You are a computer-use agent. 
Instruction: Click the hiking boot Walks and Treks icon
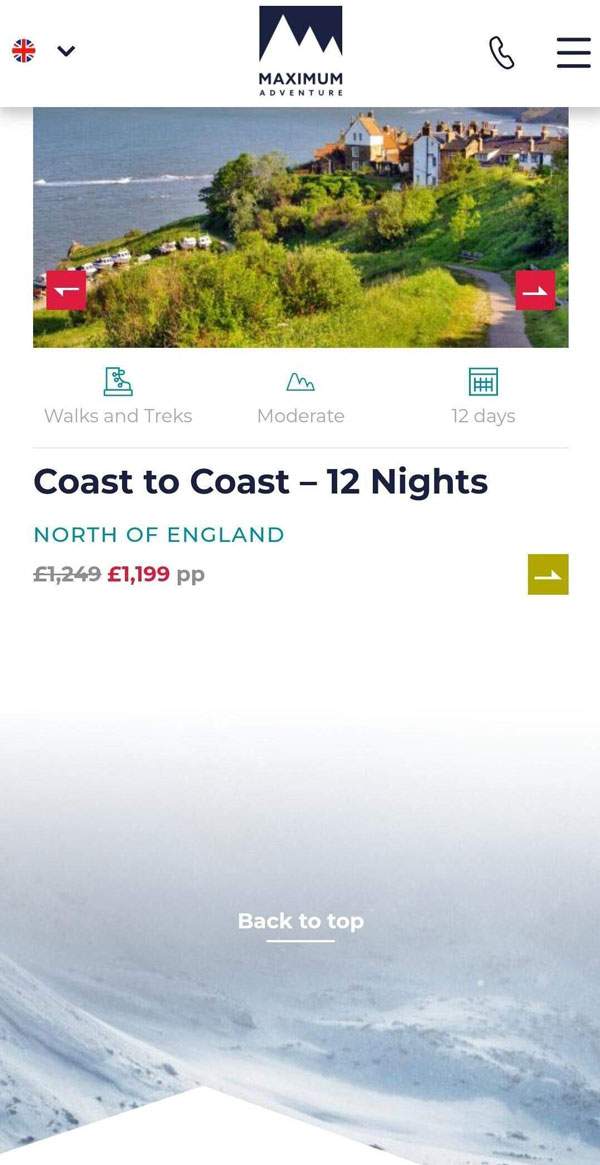(x=118, y=381)
